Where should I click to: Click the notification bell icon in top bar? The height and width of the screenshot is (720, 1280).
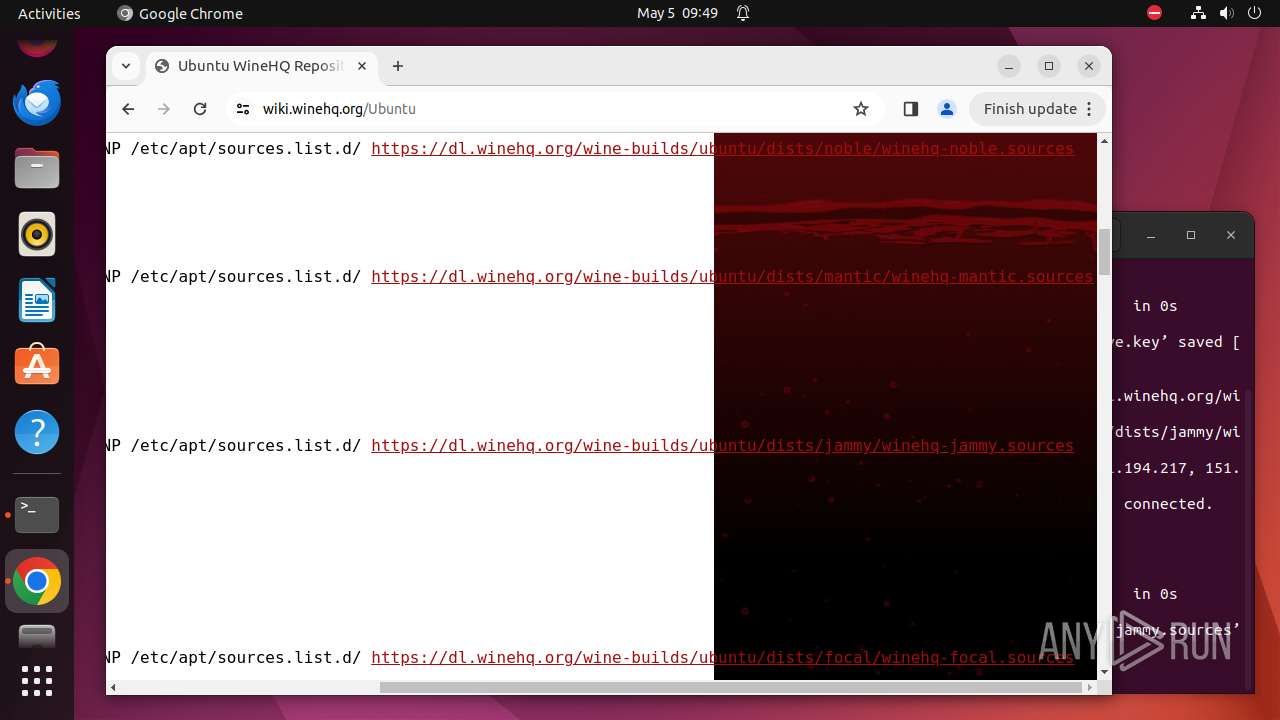[x=743, y=13]
